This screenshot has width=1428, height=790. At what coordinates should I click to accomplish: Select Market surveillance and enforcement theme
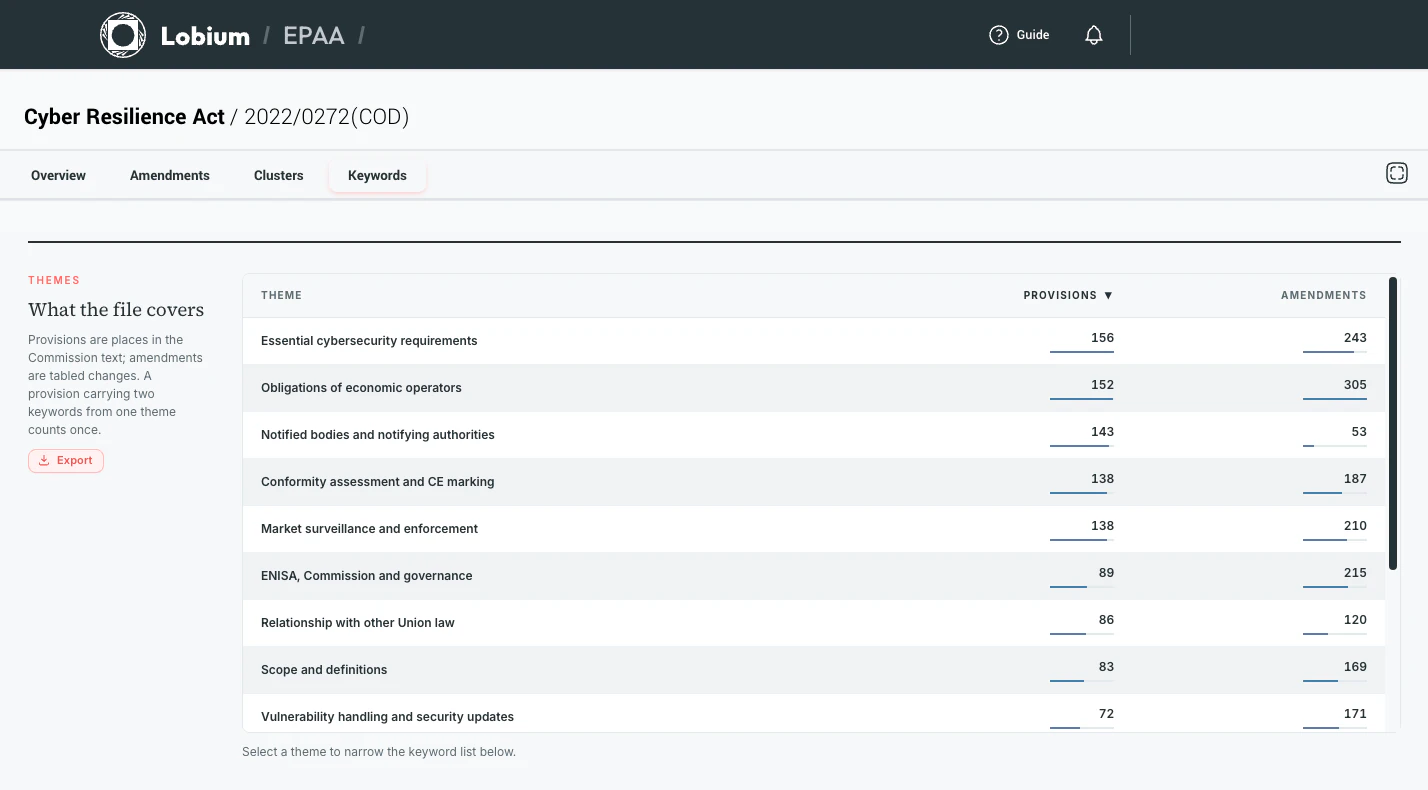click(x=814, y=529)
